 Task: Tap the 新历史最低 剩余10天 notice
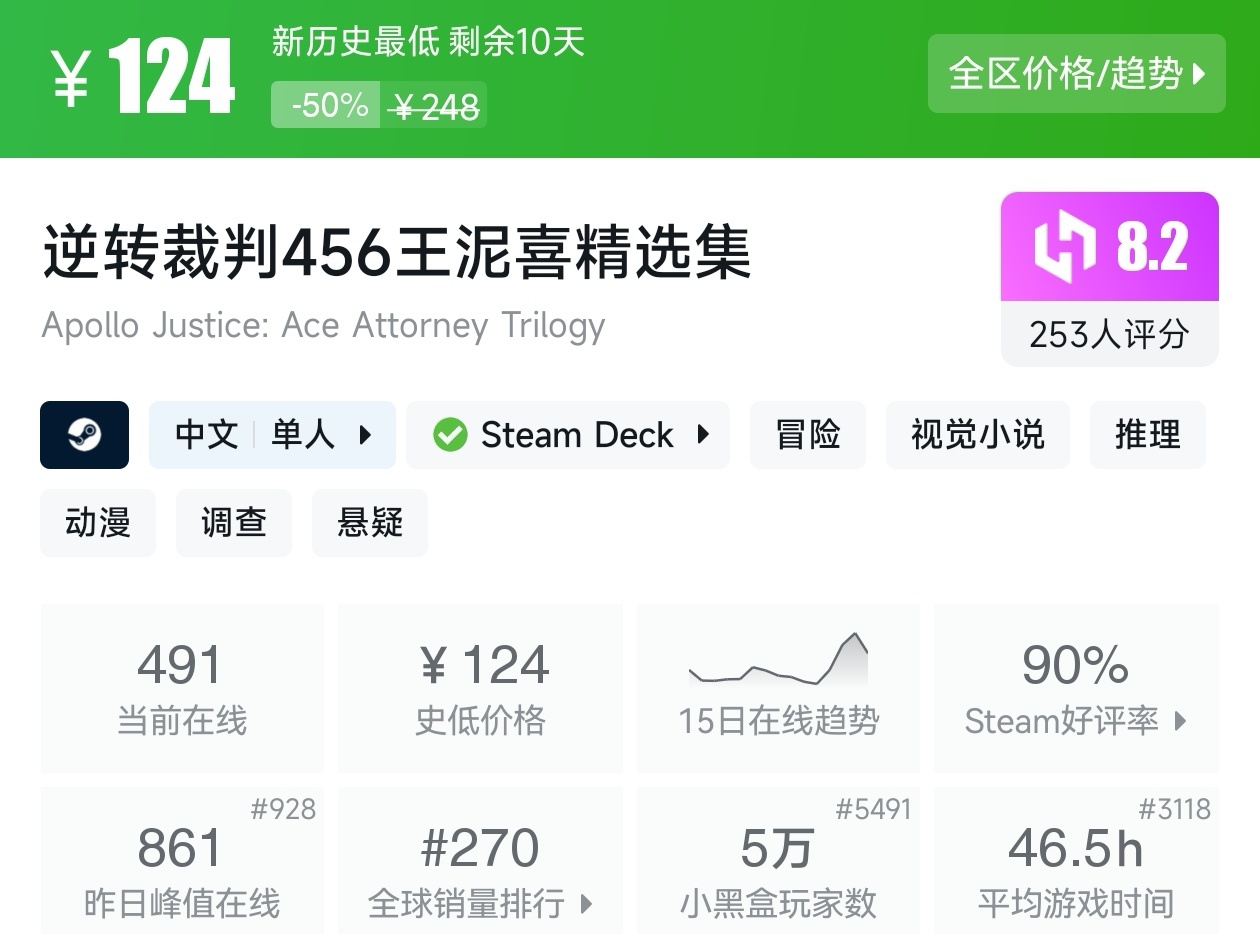428,42
